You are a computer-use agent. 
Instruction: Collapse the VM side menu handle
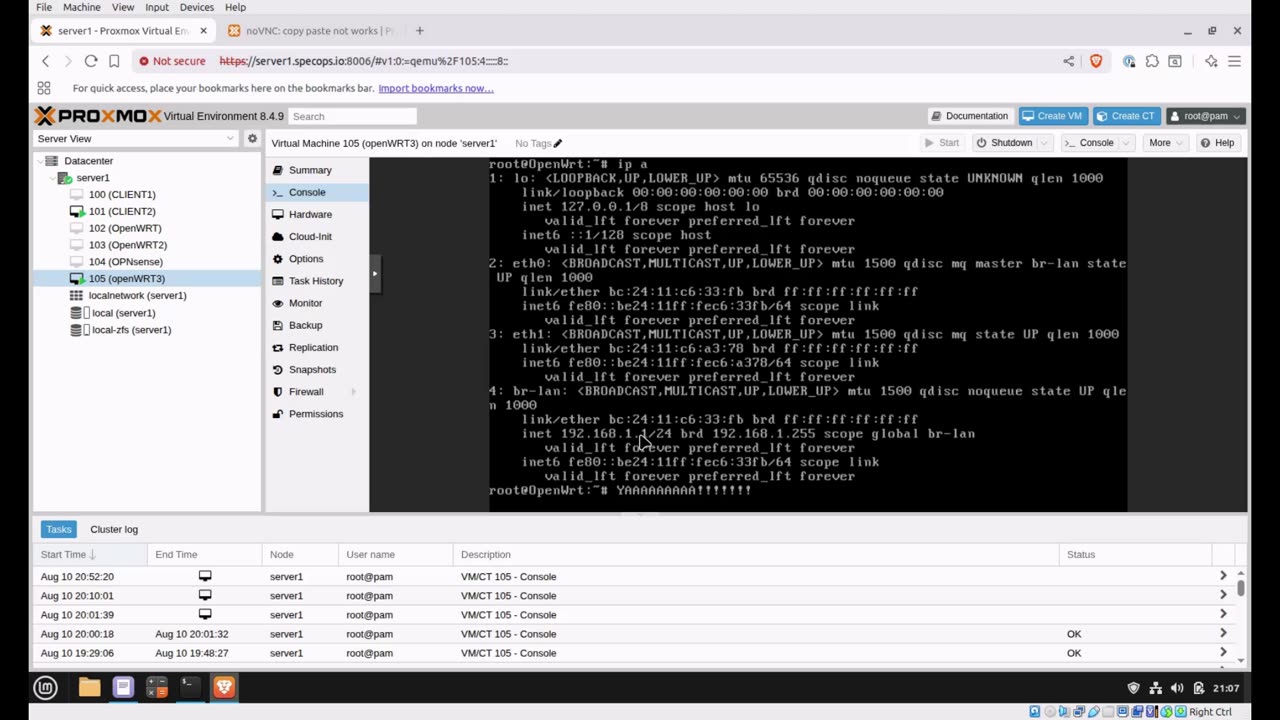[375, 273]
